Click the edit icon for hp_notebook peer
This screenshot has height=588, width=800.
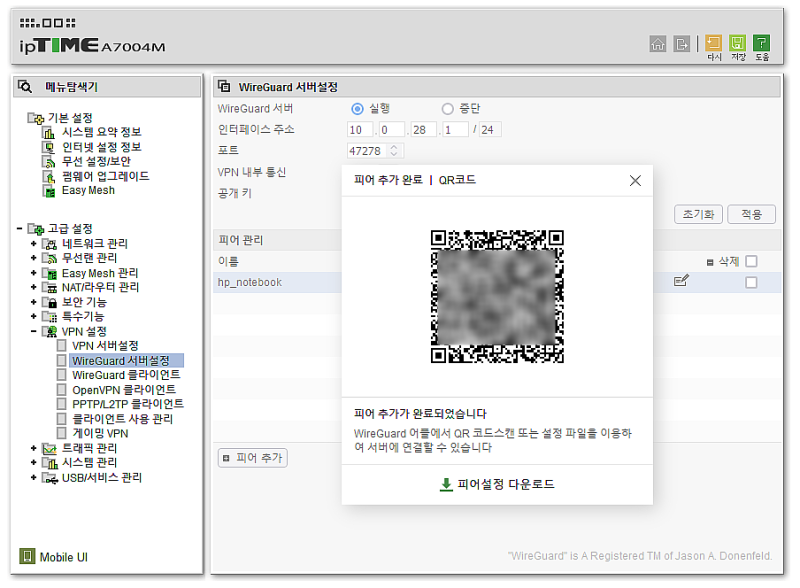681,281
